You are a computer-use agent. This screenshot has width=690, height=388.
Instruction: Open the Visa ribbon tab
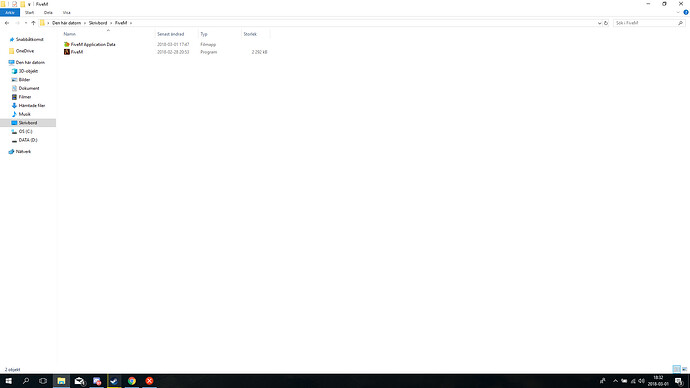(x=66, y=12)
